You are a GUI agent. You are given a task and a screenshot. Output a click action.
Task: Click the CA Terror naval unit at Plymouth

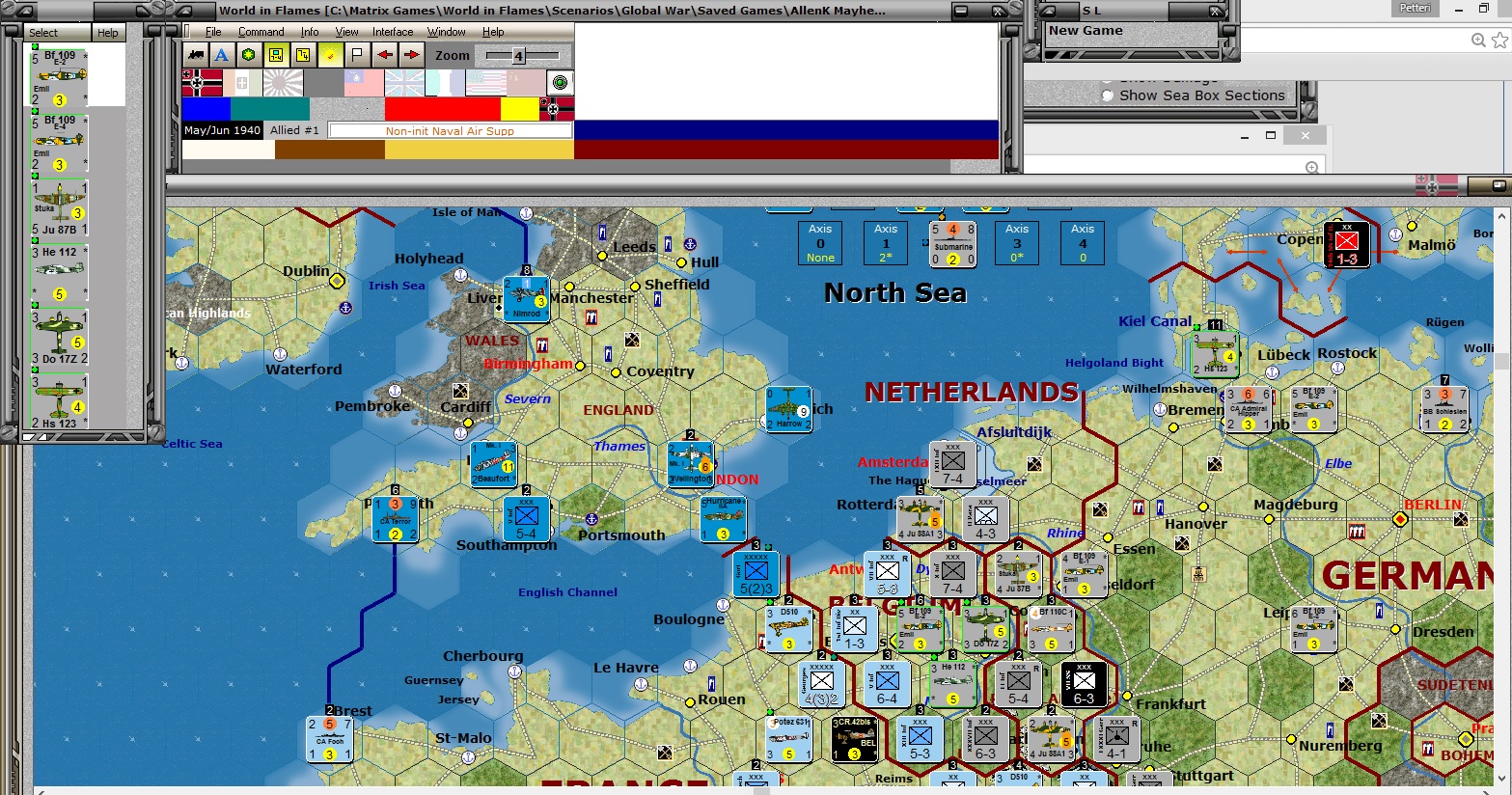[396, 519]
